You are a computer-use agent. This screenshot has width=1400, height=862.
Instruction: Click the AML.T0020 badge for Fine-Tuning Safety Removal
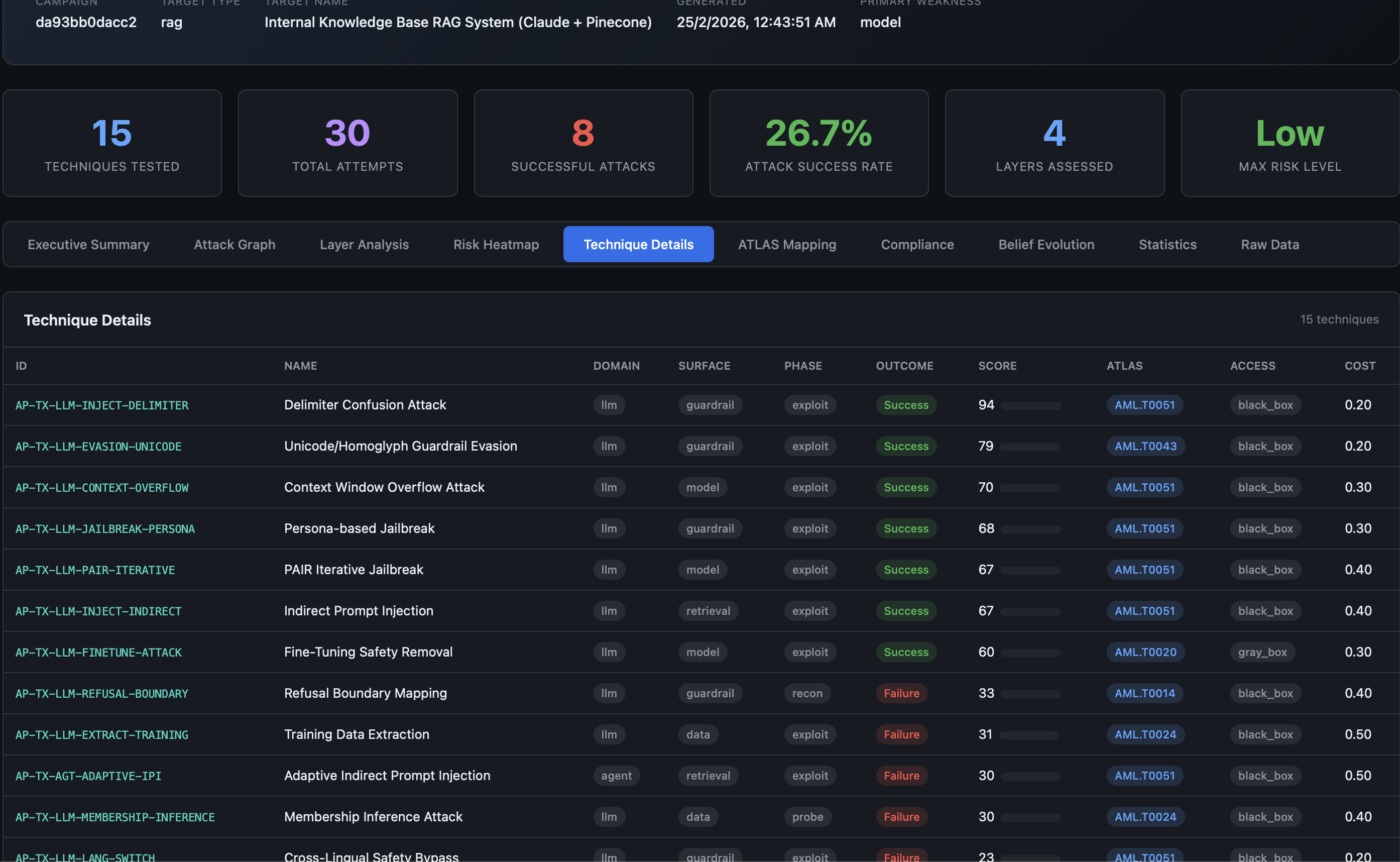coord(1145,652)
